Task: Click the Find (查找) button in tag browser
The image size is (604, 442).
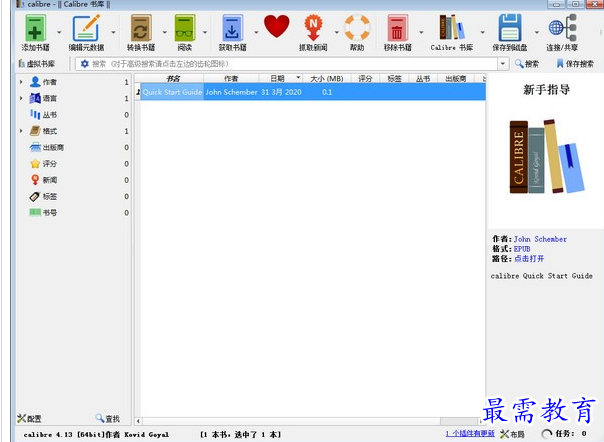Action: click(107, 418)
